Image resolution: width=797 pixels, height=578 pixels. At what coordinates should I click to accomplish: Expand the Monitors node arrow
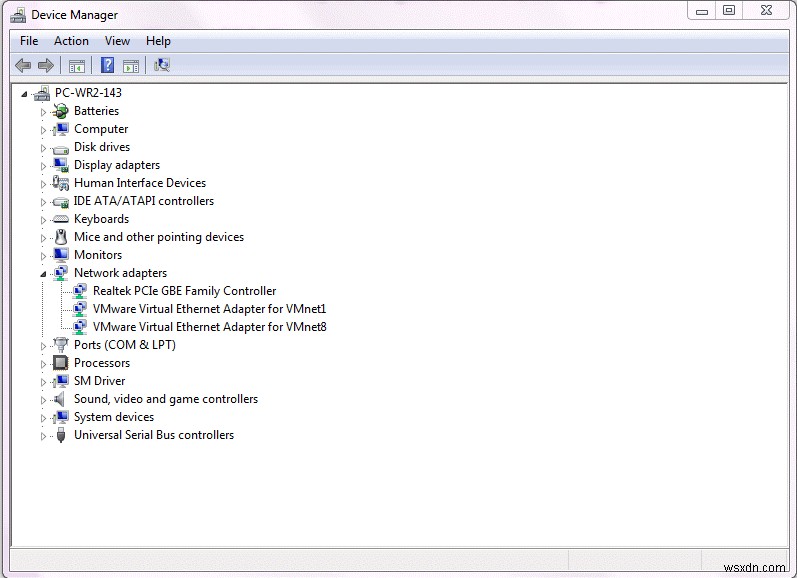pos(43,256)
